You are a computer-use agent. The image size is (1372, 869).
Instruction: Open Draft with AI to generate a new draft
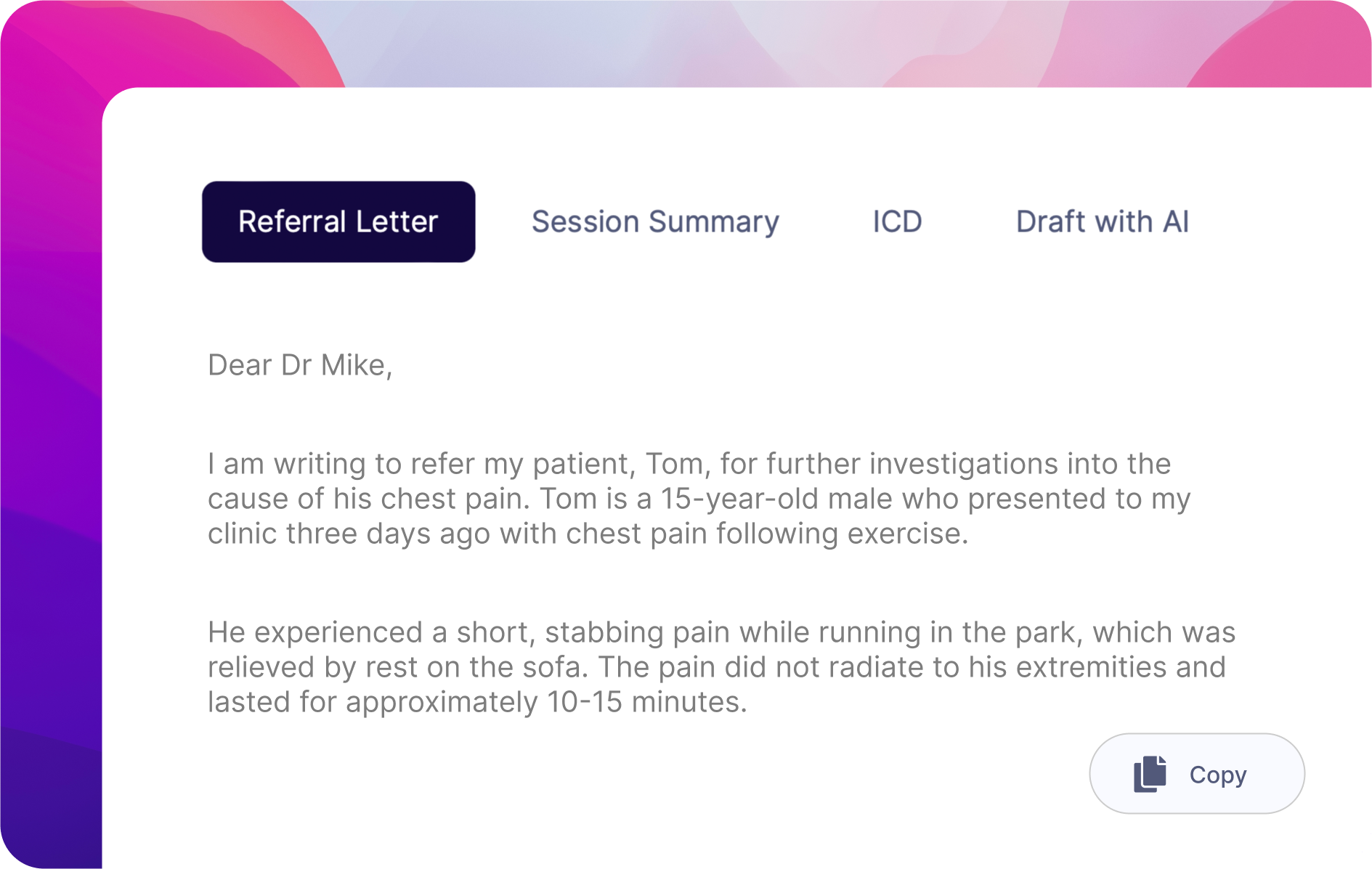pos(1103,221)
